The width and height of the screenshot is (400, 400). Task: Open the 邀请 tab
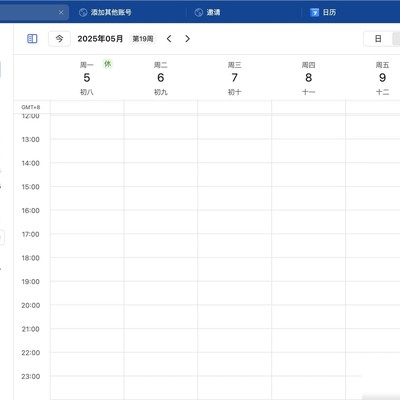click(207, 12)
